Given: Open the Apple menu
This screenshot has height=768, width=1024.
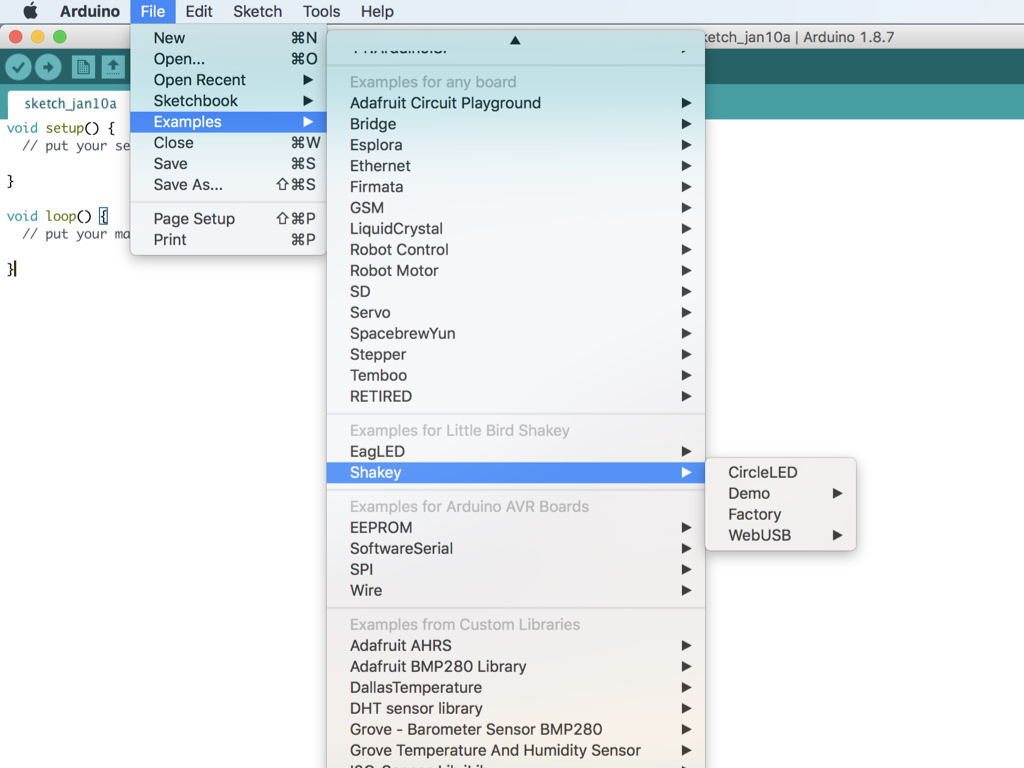Looking at the screenshot, I should click(x=30, y=11).
